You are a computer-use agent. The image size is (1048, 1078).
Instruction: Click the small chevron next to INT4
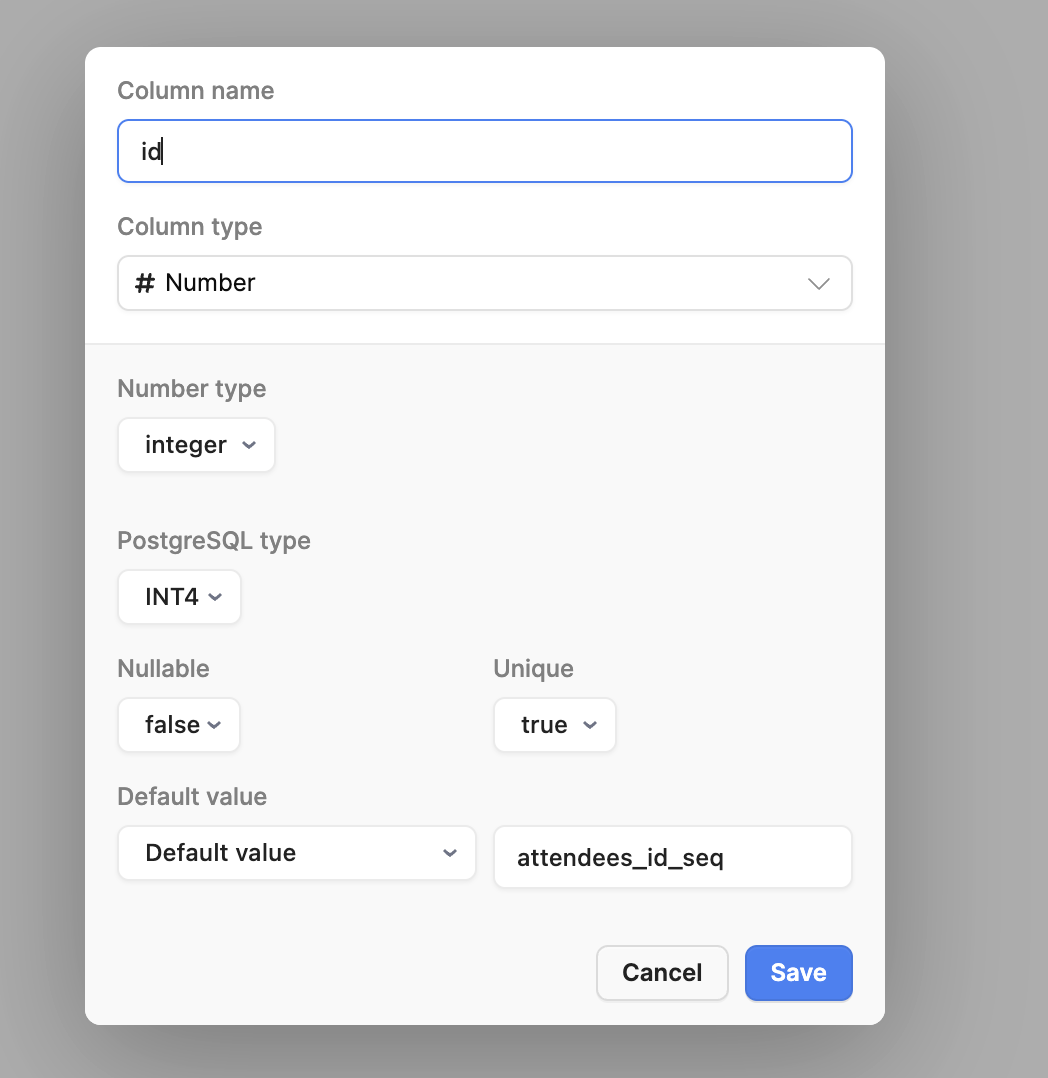pos(215,597)
